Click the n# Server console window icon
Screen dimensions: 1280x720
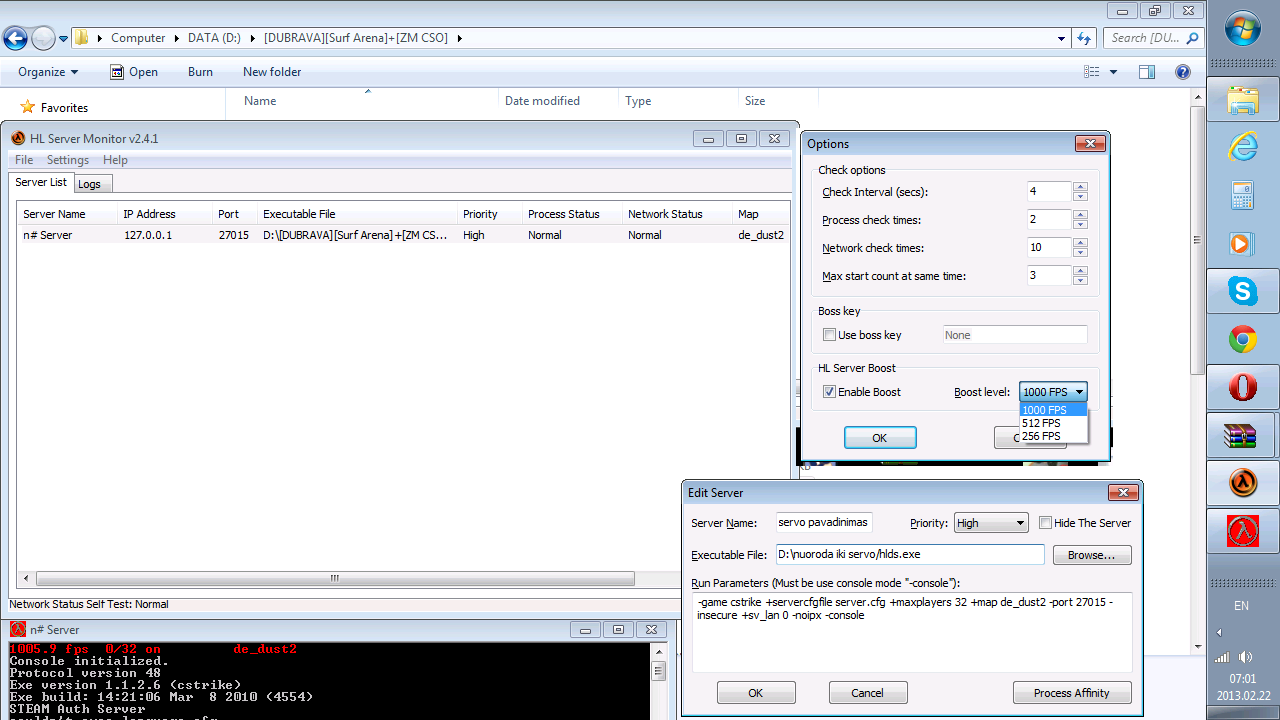pos(18,630)
